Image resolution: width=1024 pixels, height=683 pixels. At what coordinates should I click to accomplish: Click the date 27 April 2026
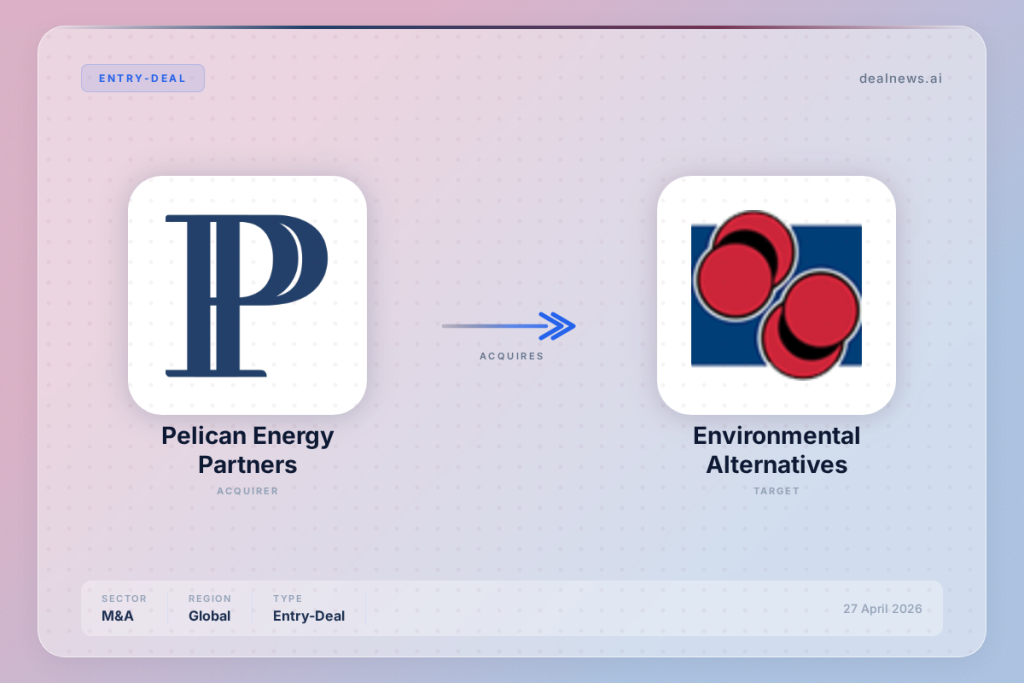(882, 608)
